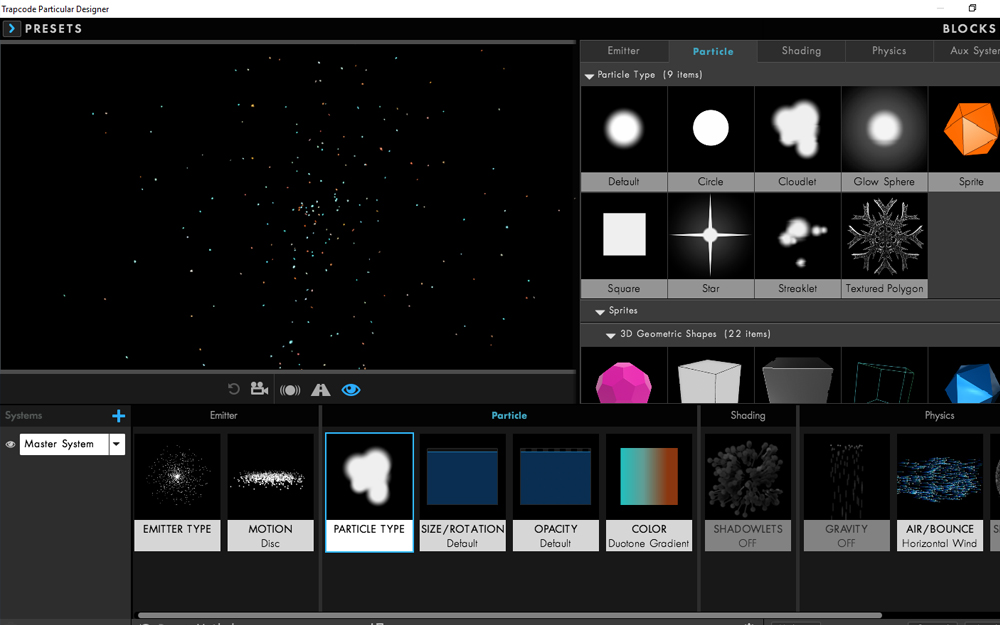This screenshot has width=1000, height=625.
Task: Select the Particle tab in Blocks
Action: click(713, 52)
